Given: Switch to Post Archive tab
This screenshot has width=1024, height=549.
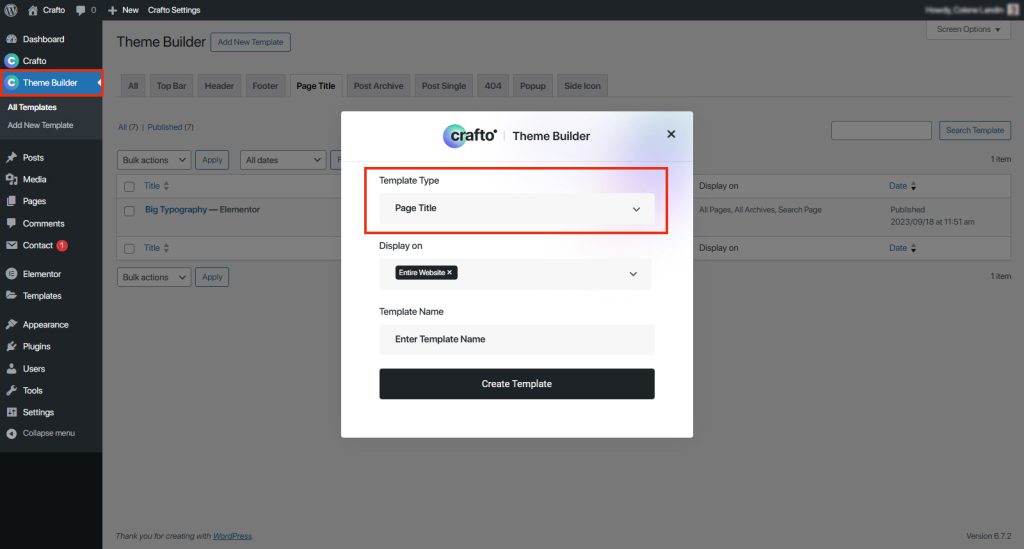Looking at the screenshot, I should pyautogui.click(x=378, y=86).
